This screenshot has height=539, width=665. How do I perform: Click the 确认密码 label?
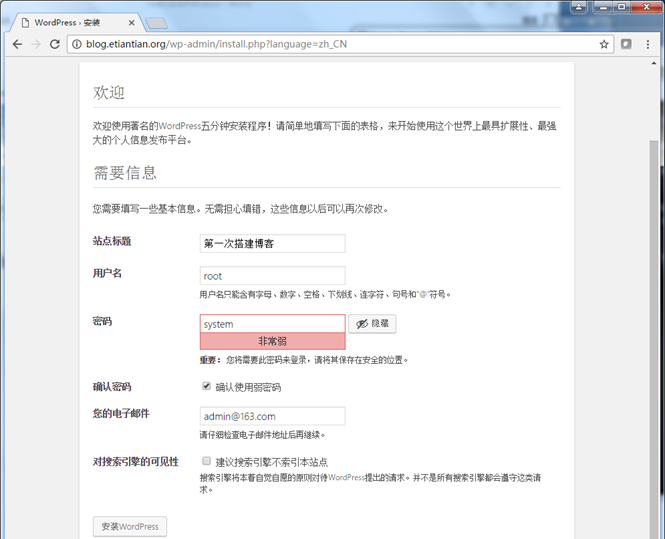tap(112, 386)
